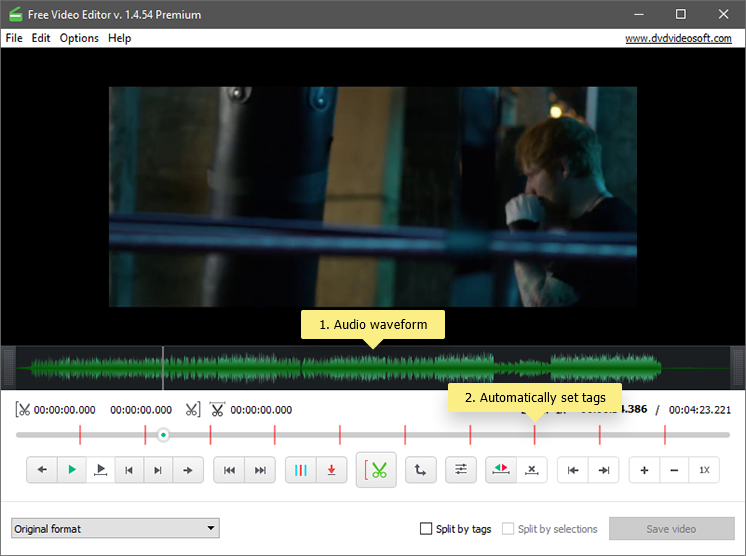This screenshot has width=746, height=556.
Task: Open the settings sliders icon
Action: [x=461, y=470]
